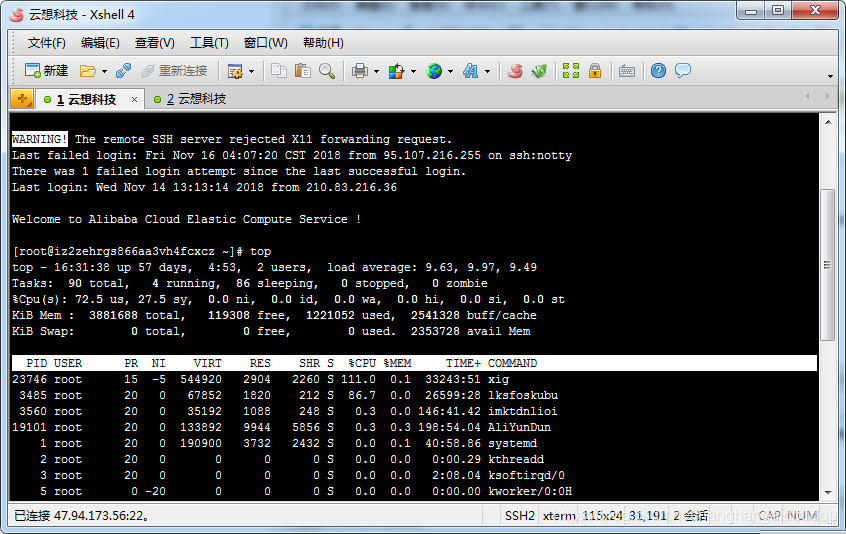The width and height of the screenshot is (846, 534).
Task: Click the load average values text
Action: point(481,268)
